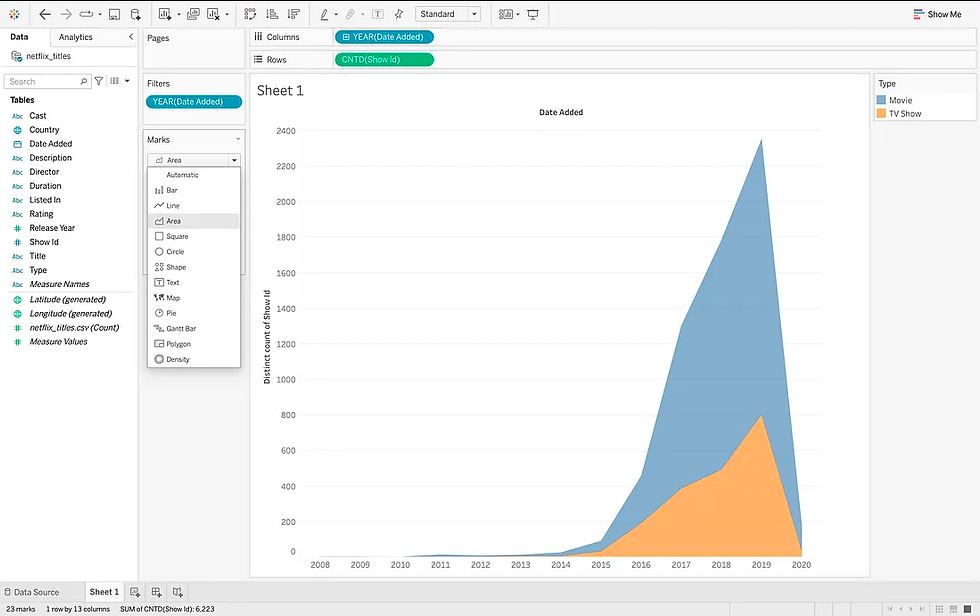Expand the Clear Sheet dropdown arrow
980x616 pixels.
(x=227, y=14)
